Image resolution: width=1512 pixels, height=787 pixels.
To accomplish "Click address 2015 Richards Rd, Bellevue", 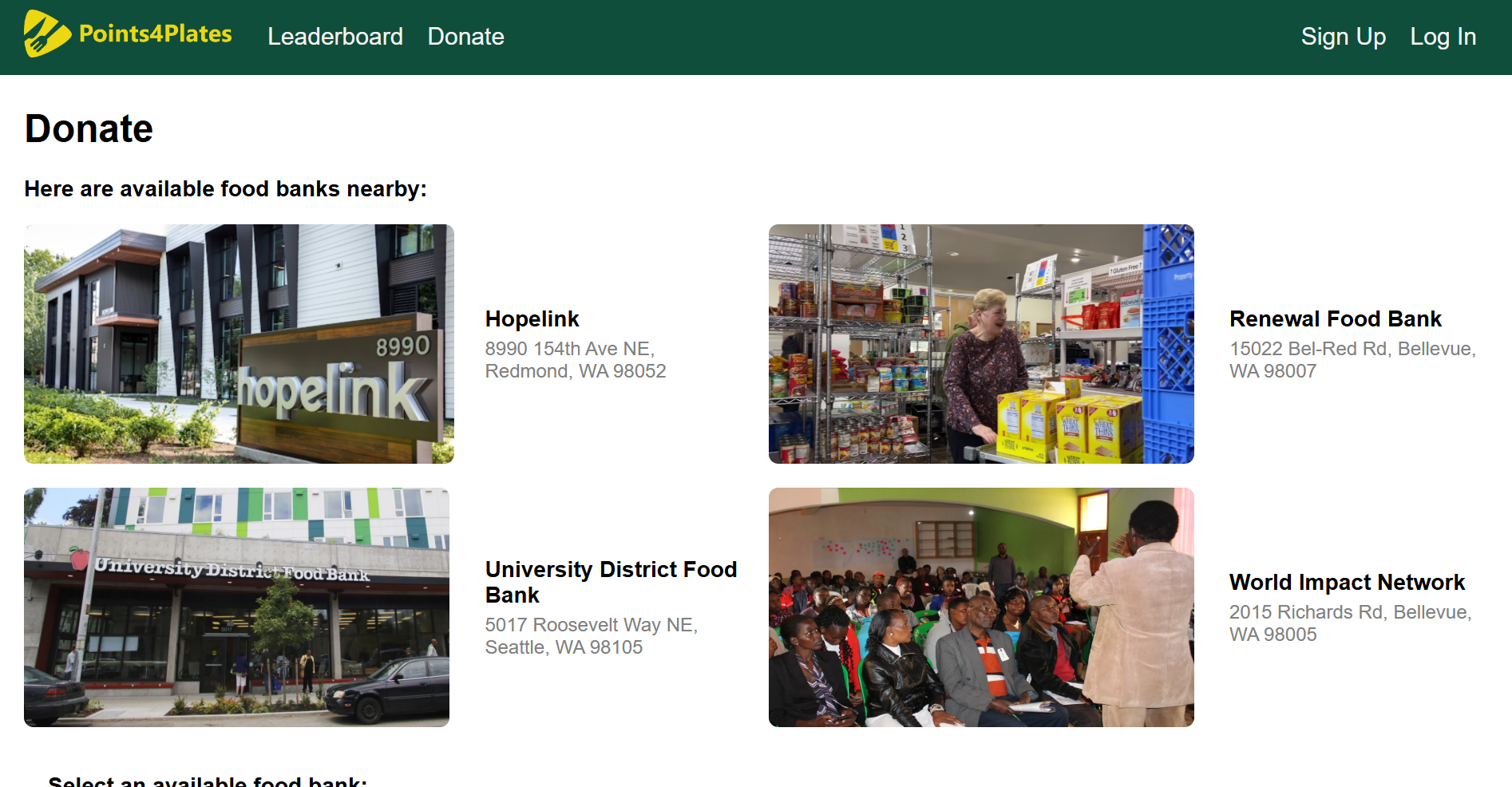I will tap(1351, 623).
